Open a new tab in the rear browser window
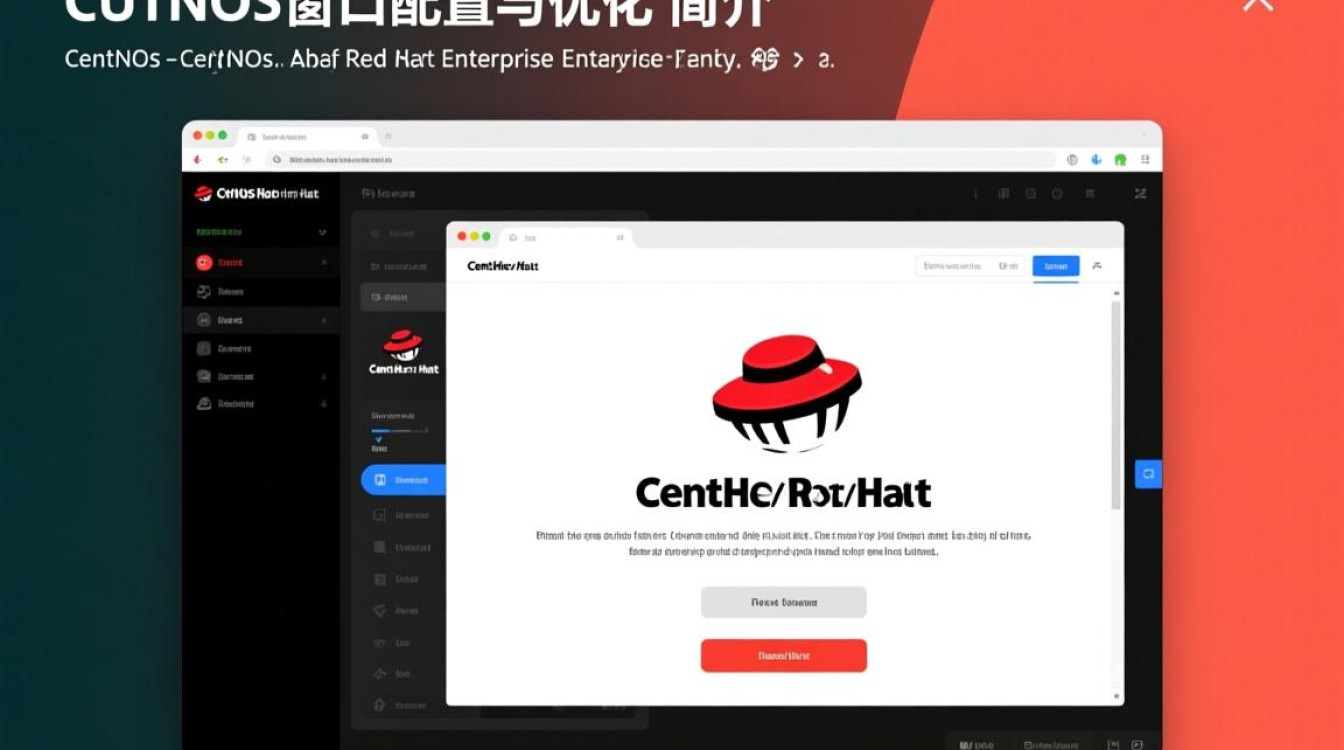Image resolution: width=1344 pixels, height=750 pixels. point(388,135)
